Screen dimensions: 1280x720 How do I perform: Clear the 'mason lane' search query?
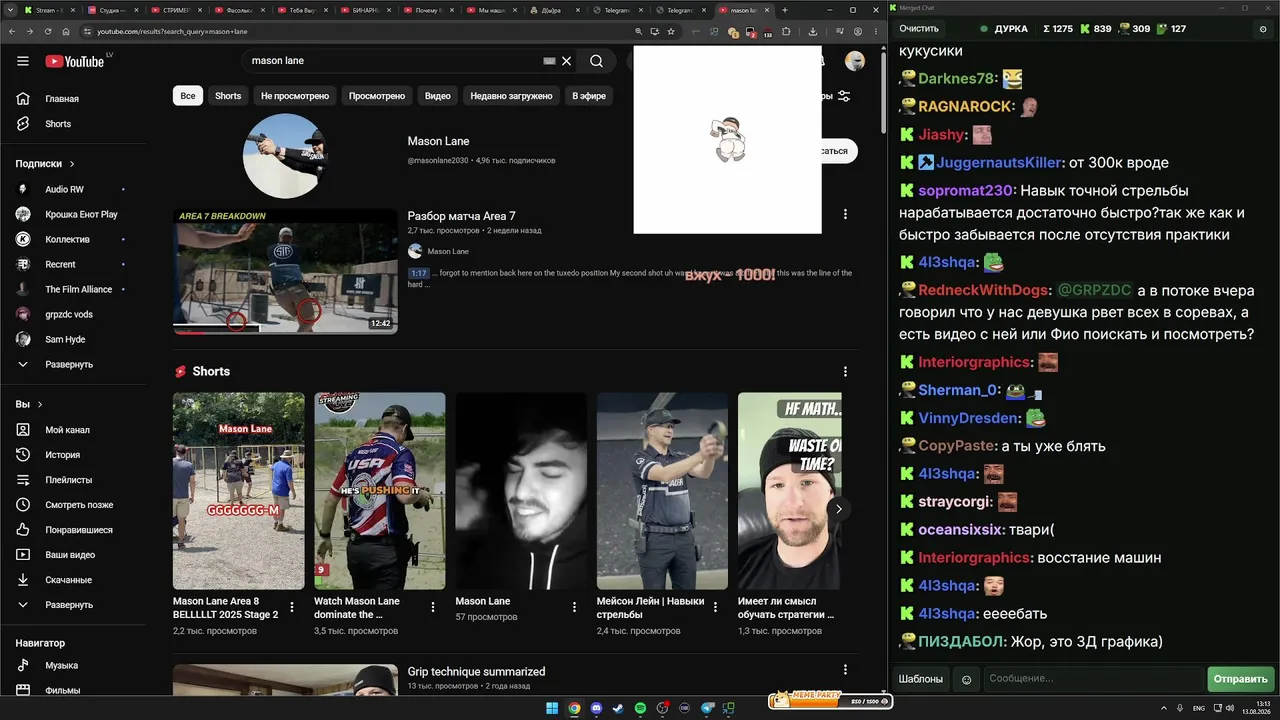[566, 61]
